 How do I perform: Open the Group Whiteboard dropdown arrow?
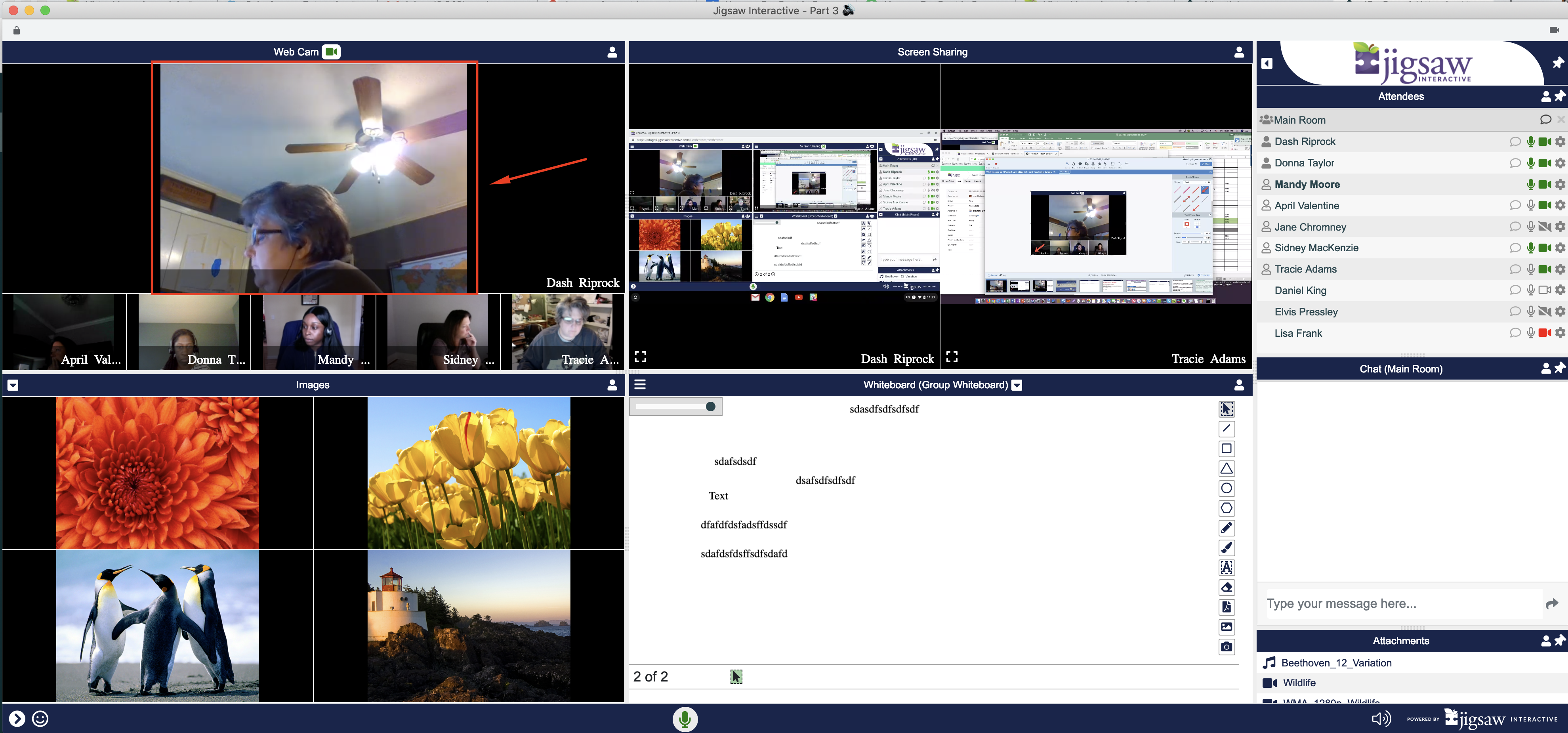pyautogui.click(x=1017, y=386)
